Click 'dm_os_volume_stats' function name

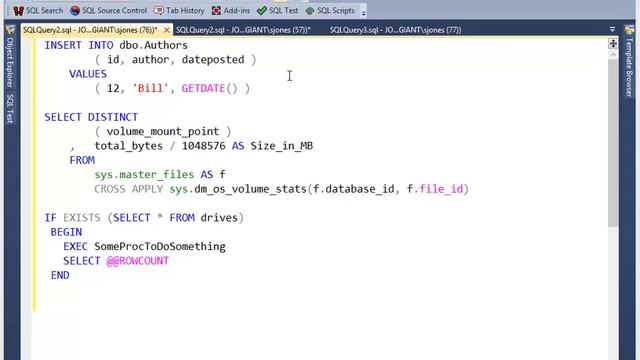[250, 189]
